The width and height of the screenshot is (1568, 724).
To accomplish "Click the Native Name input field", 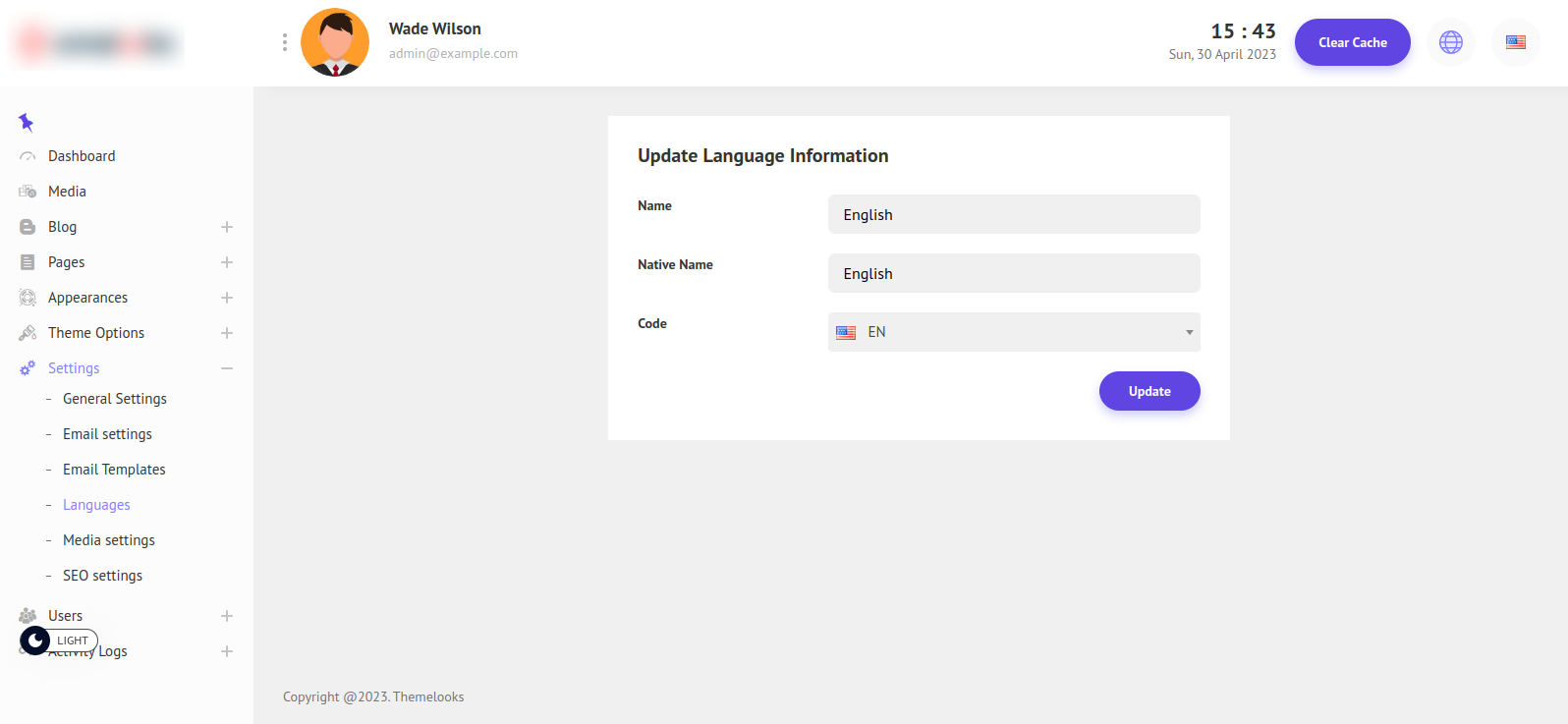I will [1013, 273].
